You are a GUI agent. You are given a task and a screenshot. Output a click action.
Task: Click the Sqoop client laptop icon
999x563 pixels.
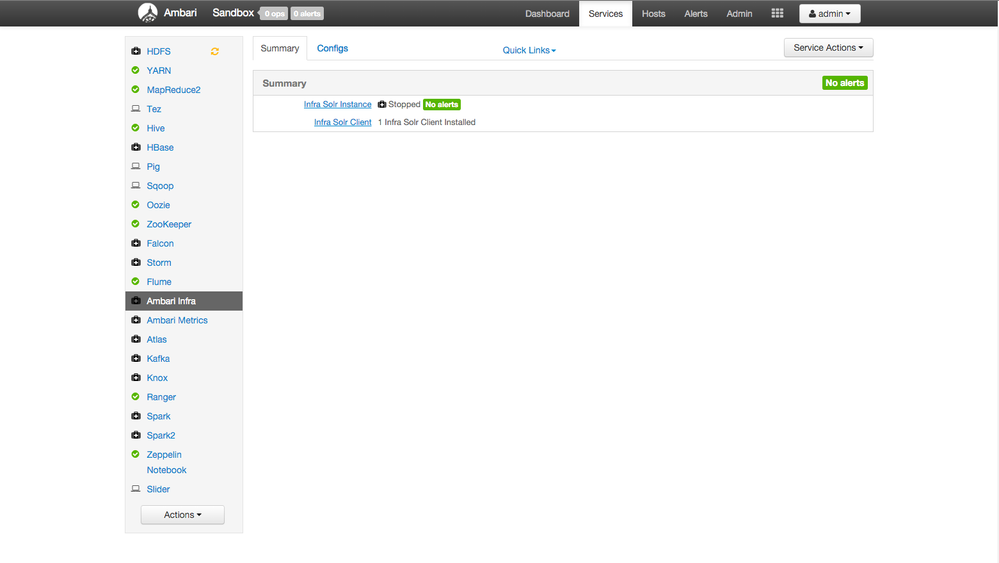pyautogui.click(x=136, y=185)
